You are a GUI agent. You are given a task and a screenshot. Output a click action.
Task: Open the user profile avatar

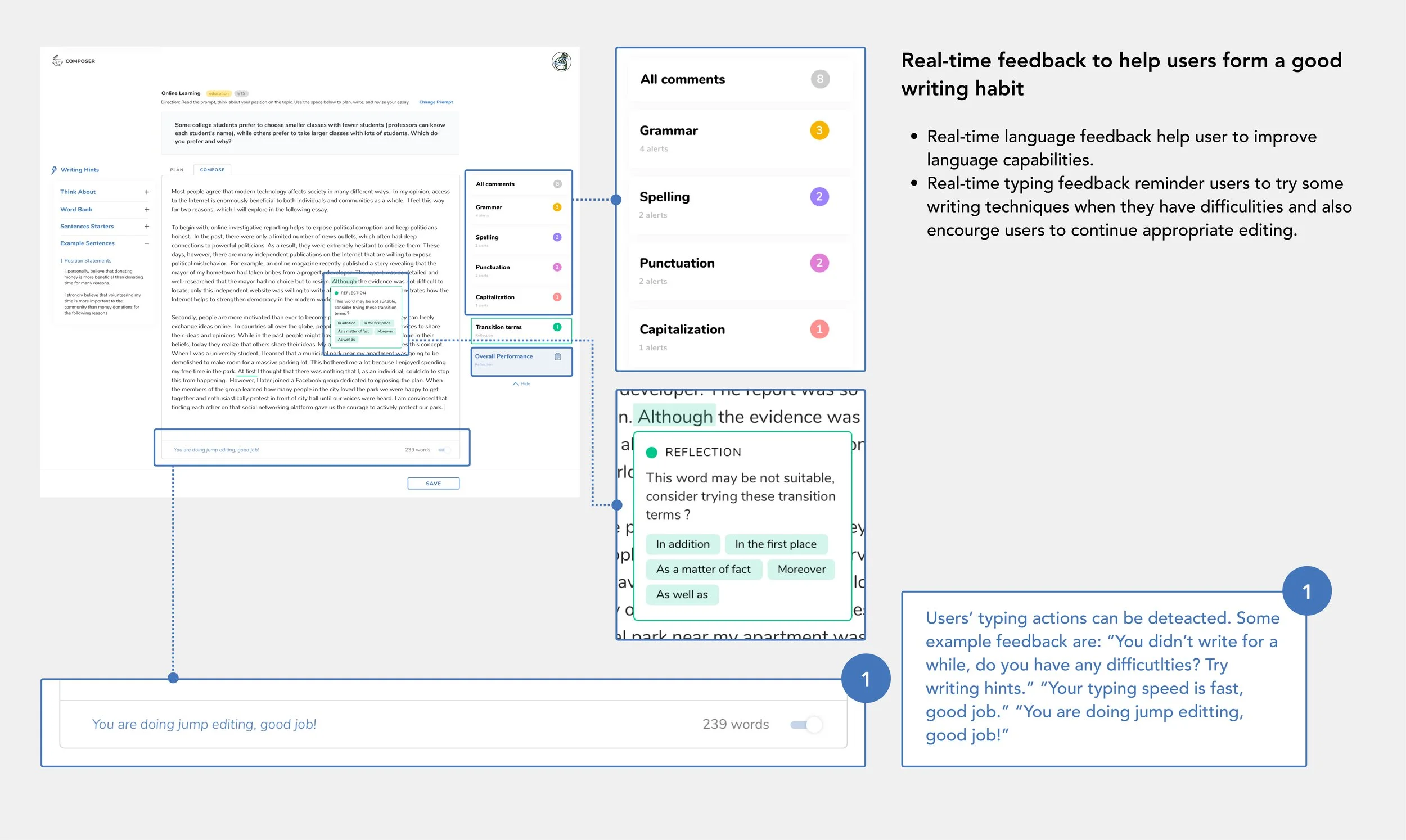point(561,62)
